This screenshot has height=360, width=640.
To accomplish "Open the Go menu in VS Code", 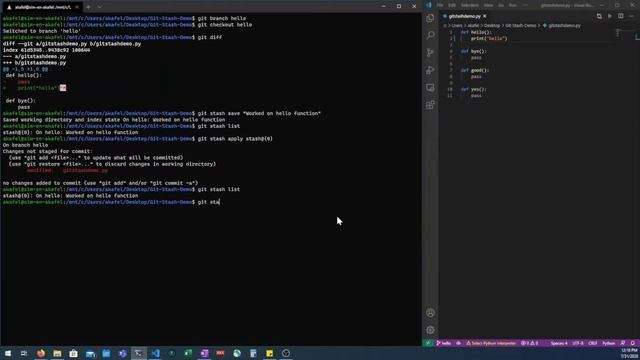I will tap(501, 5).
